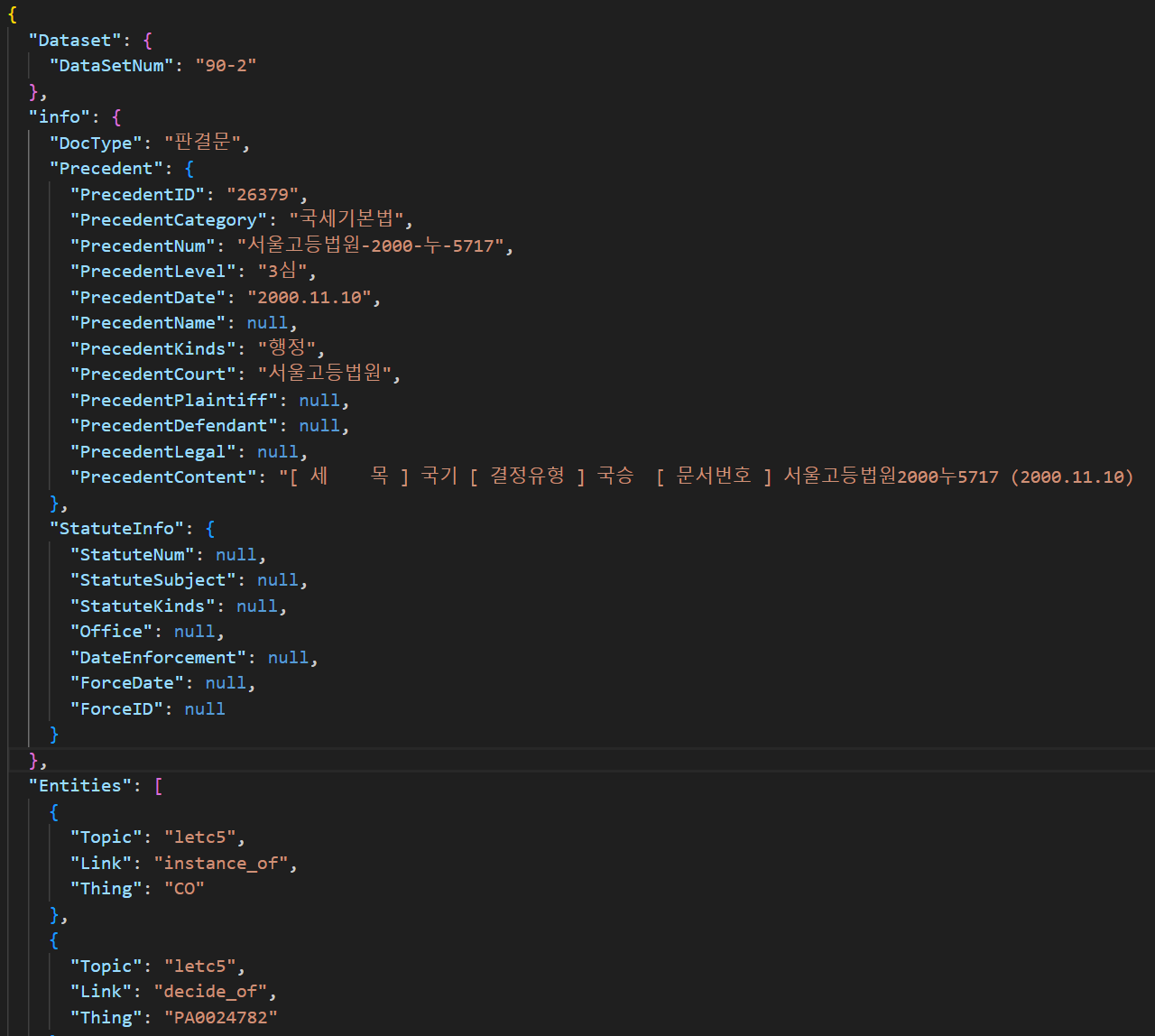Image resolution: width=1155 pixels, height=1036 pixels.
Task: Select the "PrecedentNum" key
Action: click(143, 246)
